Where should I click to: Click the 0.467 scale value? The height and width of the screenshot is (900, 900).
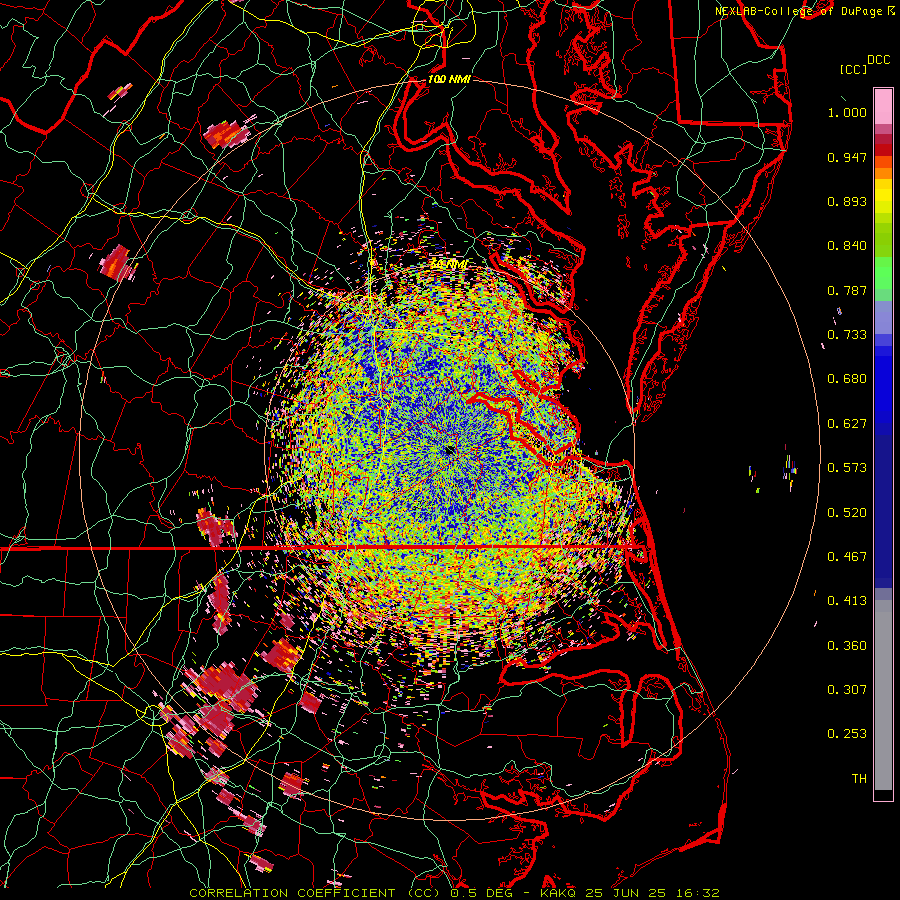click(847, 557)
